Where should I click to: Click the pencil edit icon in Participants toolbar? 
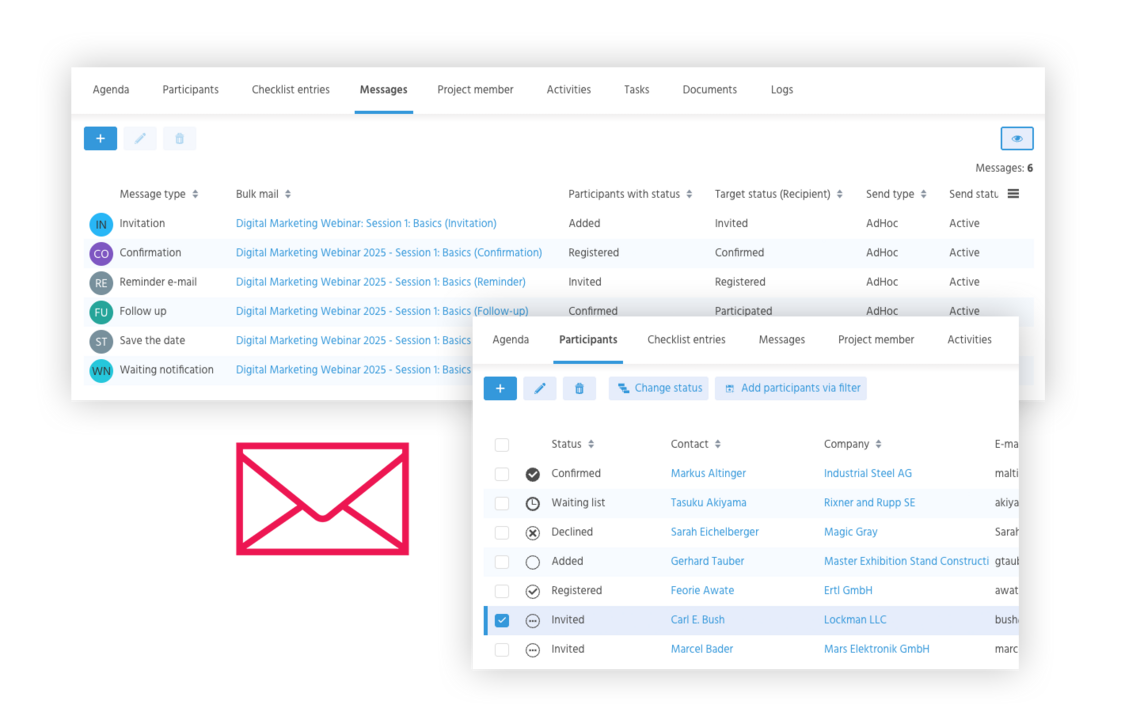(539, 388)
